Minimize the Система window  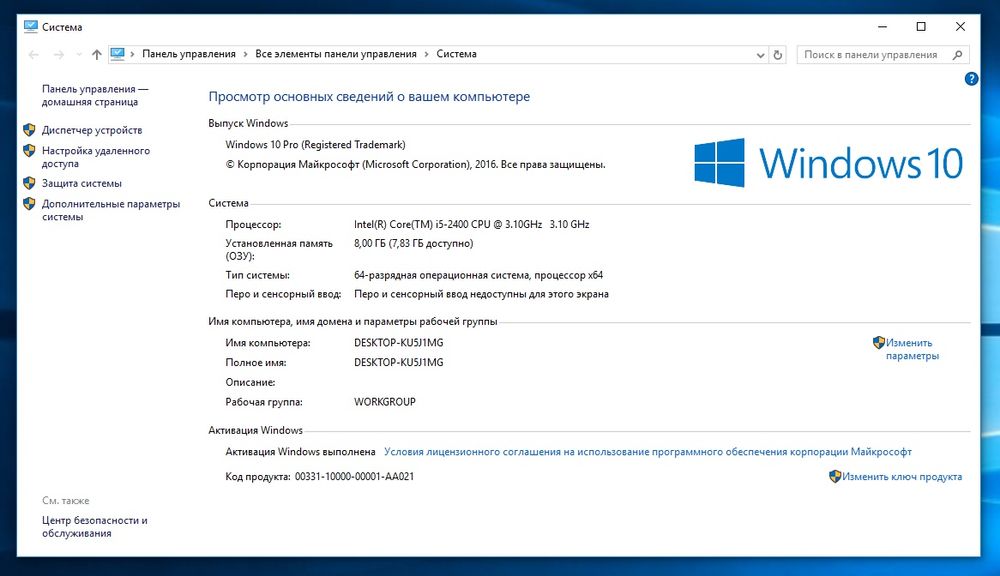click(883, 27)
